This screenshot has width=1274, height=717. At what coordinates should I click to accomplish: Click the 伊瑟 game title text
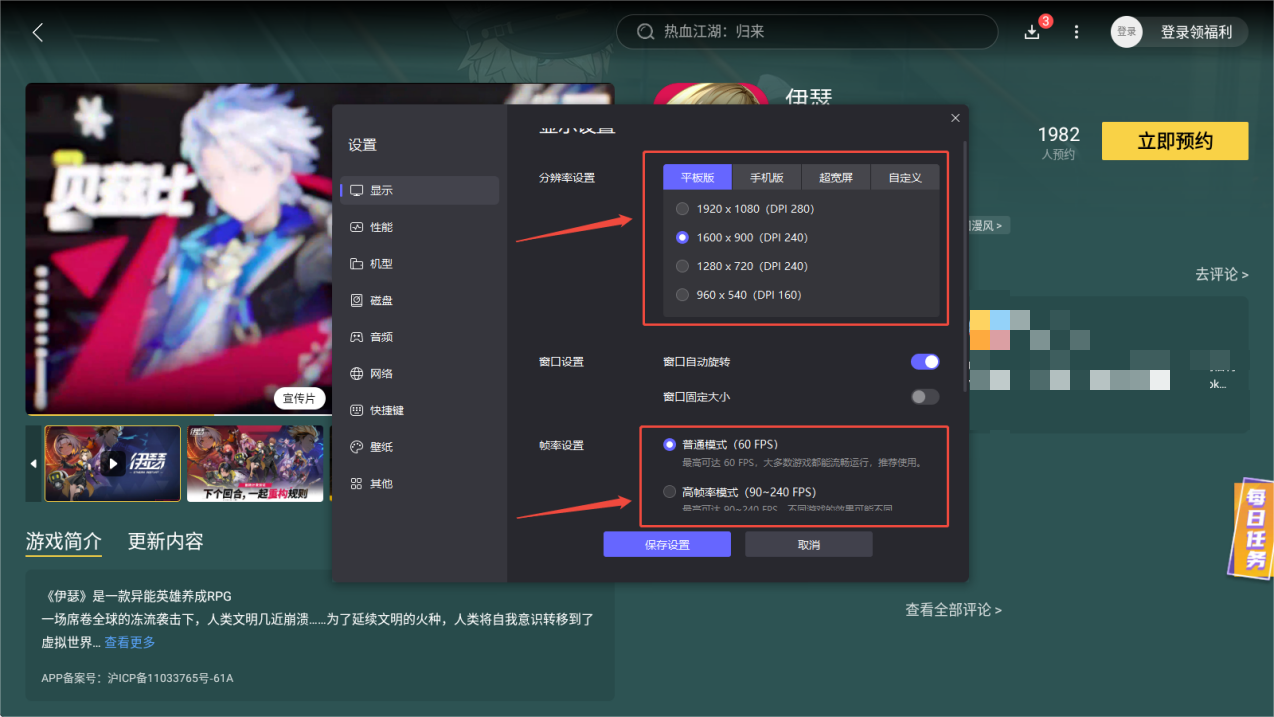[x=809, y=97]
